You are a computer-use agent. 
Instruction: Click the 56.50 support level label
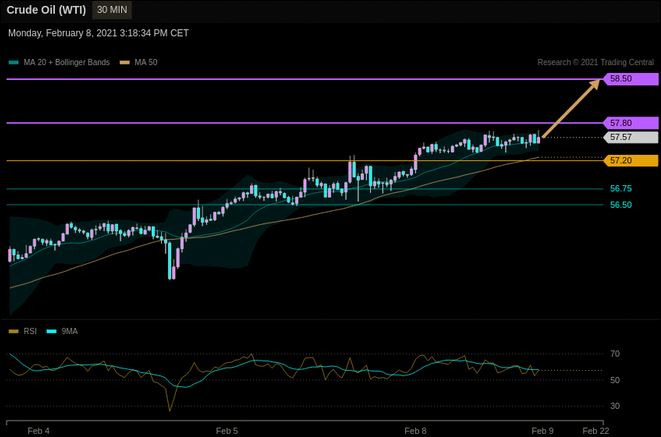[621, 205]
